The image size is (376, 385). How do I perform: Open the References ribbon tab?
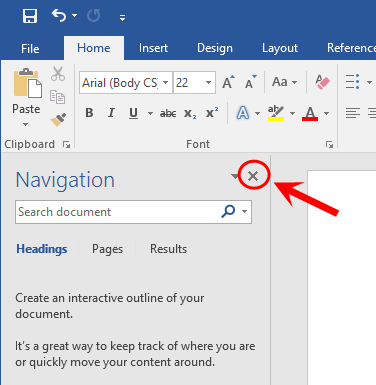tap(351, 48)
